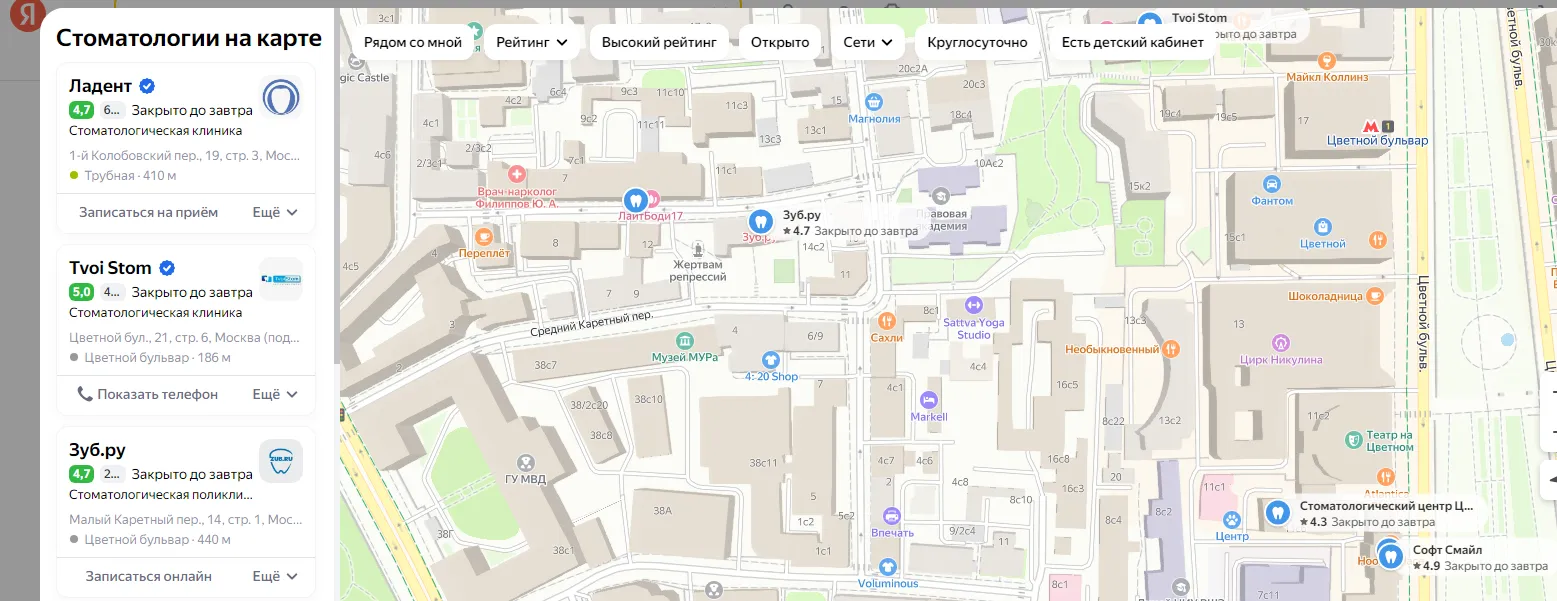Click the Сахли restaurant icon
This screenshot has width=1557, height=601.
pyautogui.click(x=886, y=321)
